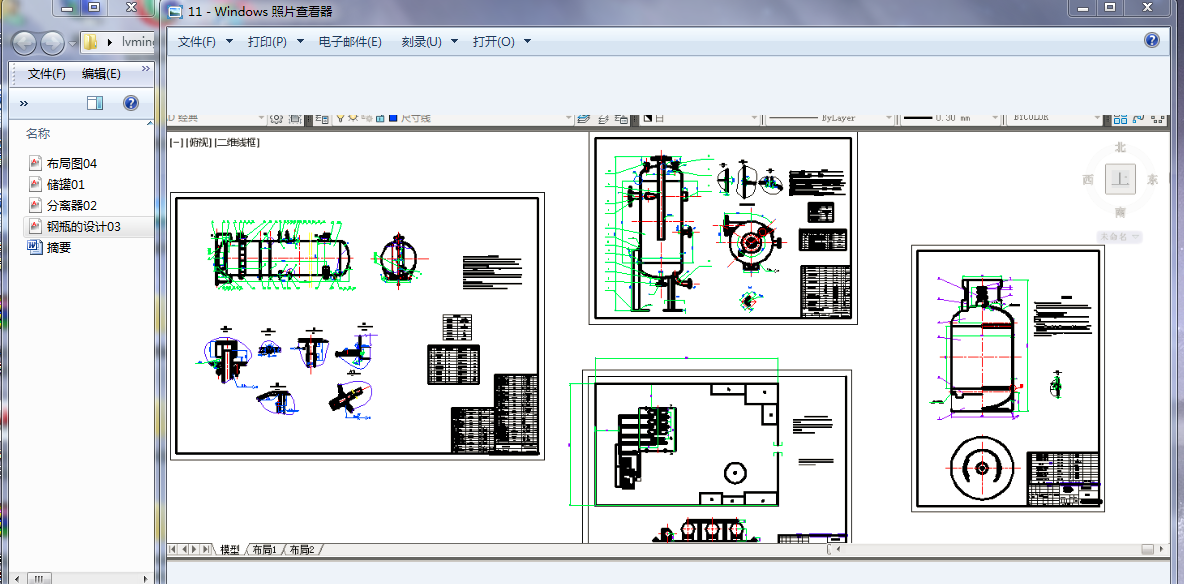This screenshot has width=1184, height=584.
Task: Open recent locations arrow beside Explorer navigation buttons
Action: pyautogui.click(x=72, y=43)
